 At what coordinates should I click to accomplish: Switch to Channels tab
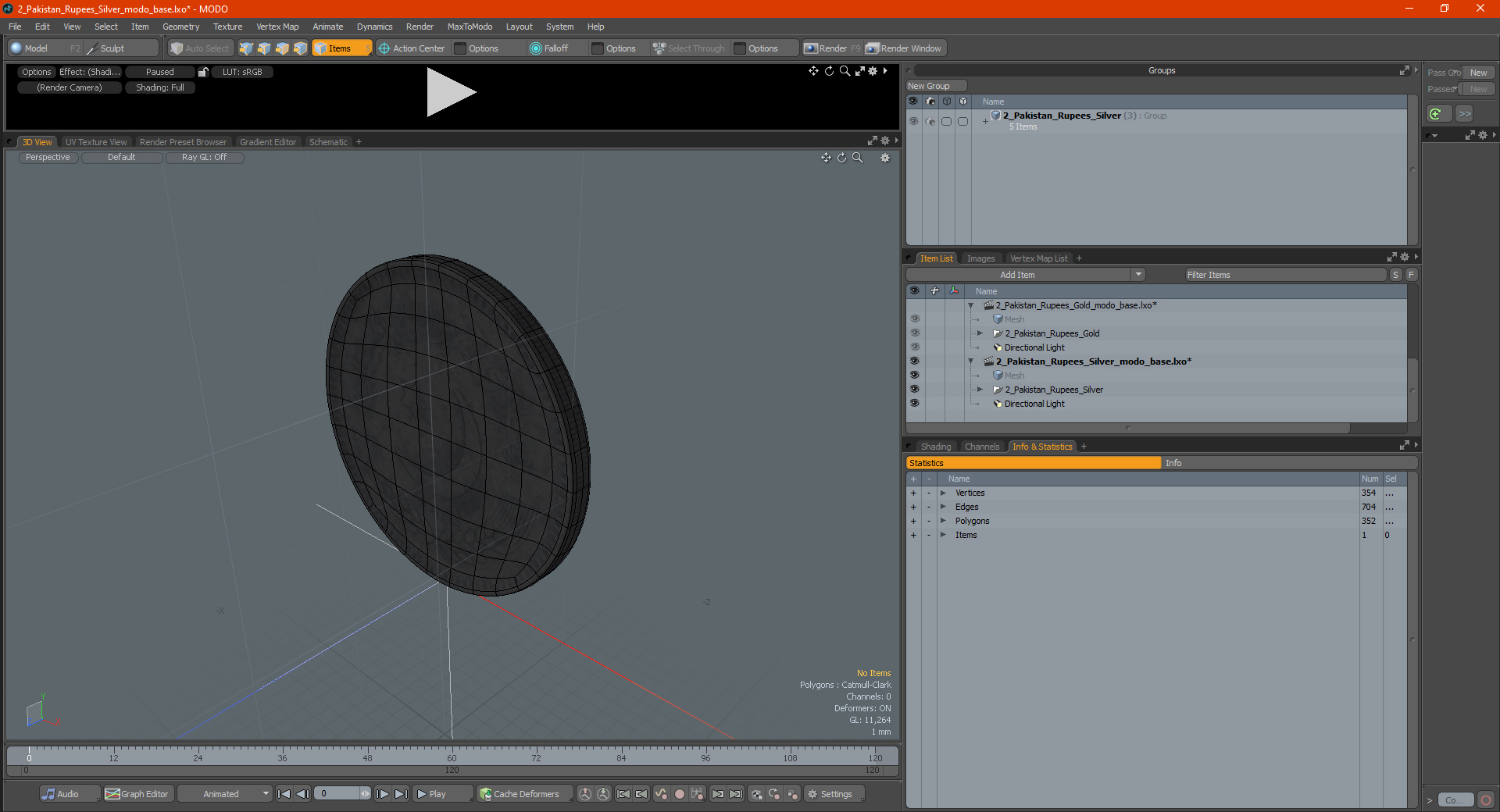(982, 447)
